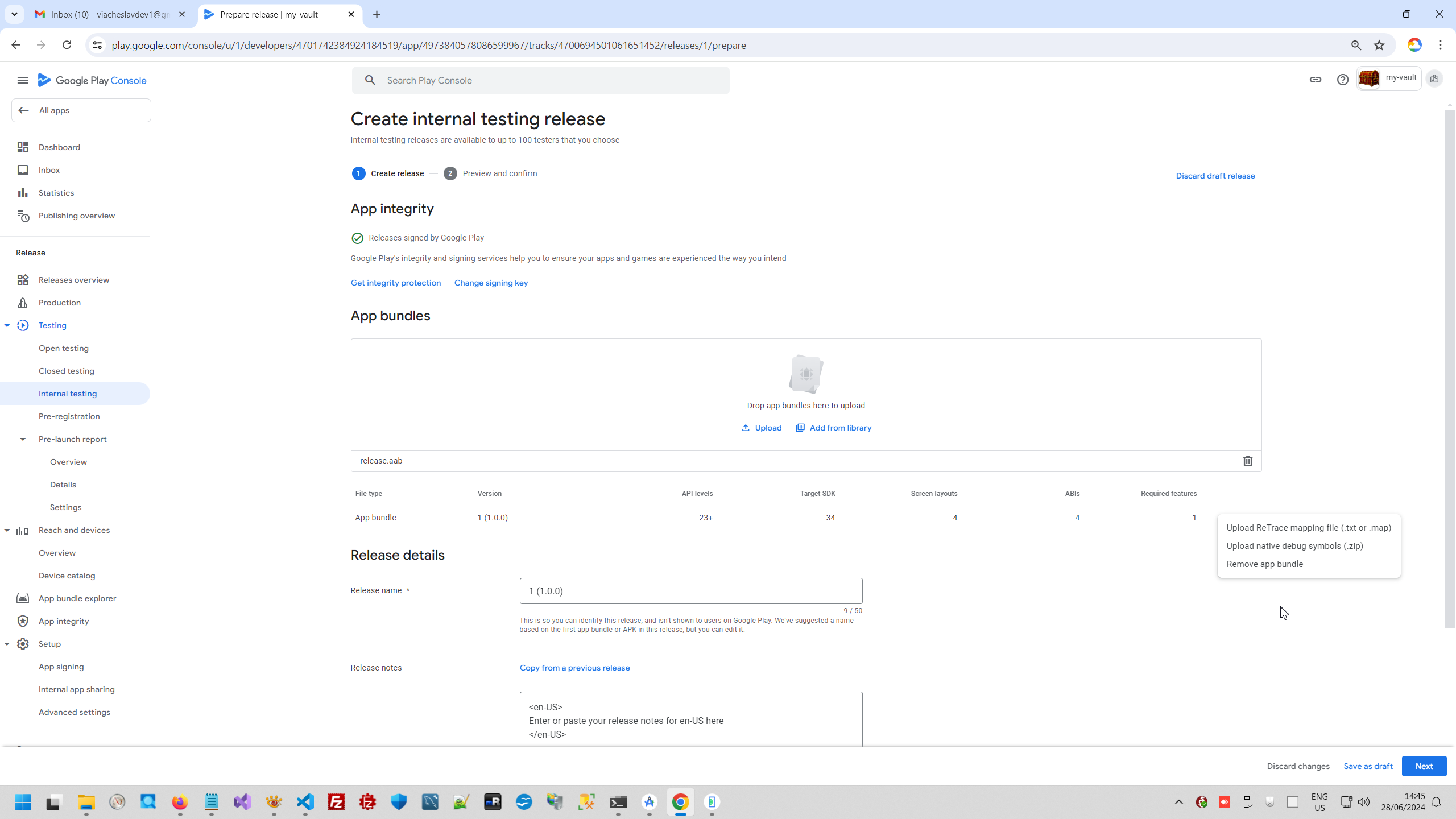Collapse the Testing section arrow
Screen dimensions: 1456x819
click(x=7, y=325)
